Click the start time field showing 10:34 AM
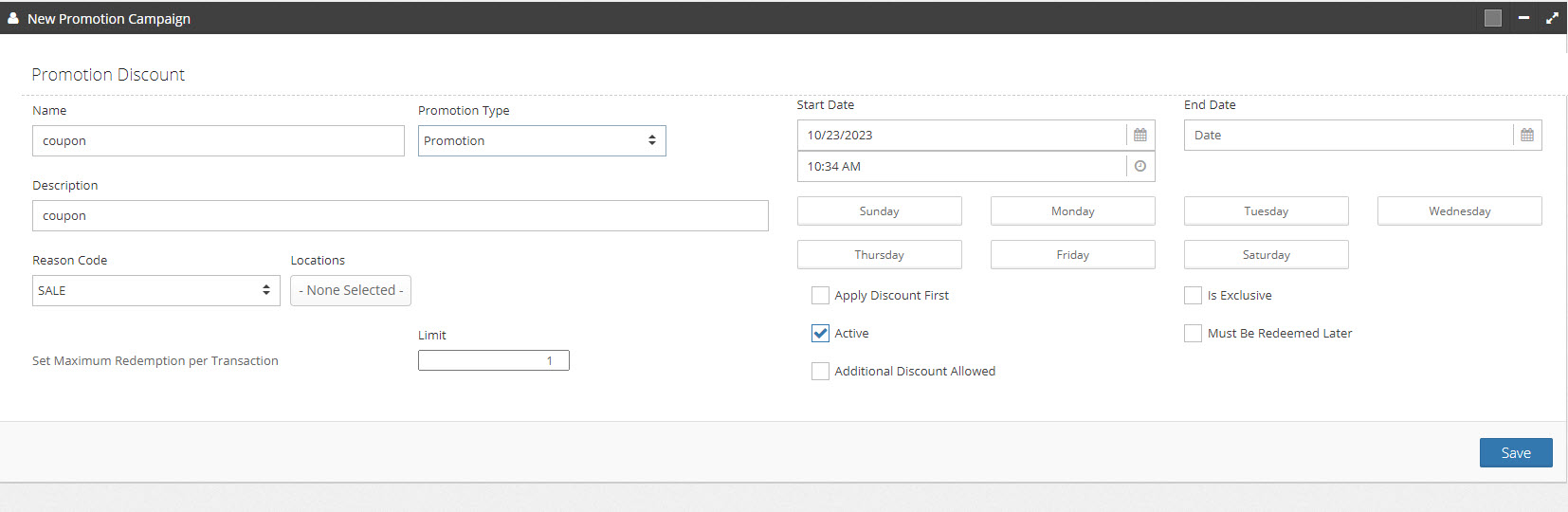The height and width of the screenshot is (512, 1568). coord(962,167)
